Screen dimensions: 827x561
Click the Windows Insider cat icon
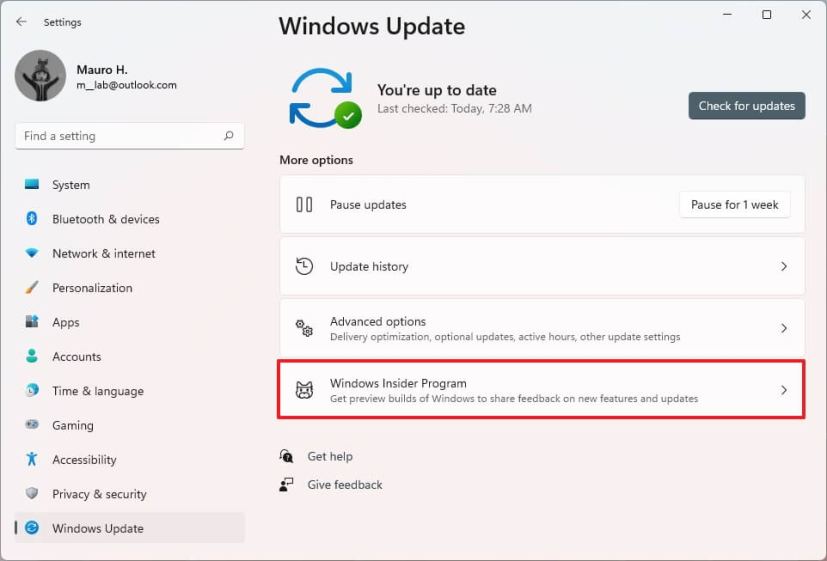point(304,390)
